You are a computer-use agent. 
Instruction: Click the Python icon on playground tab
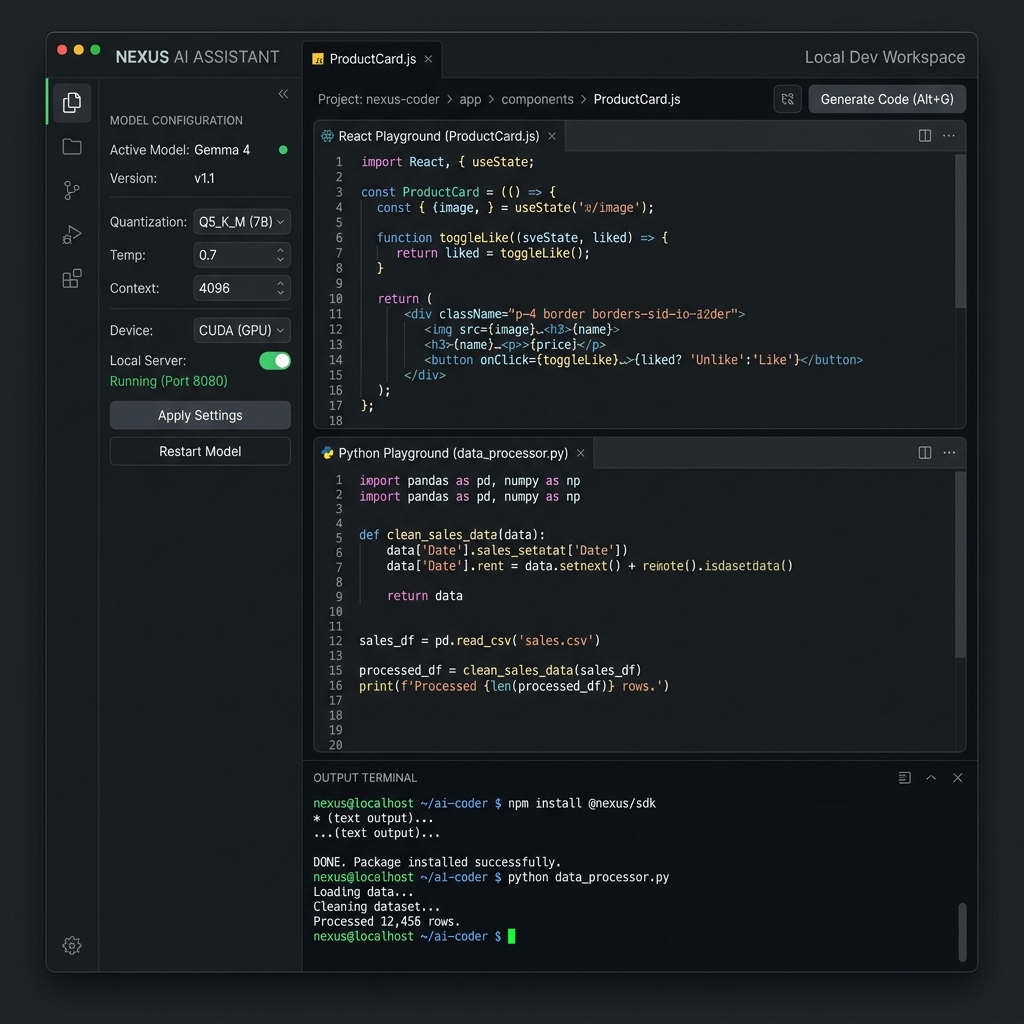(x=327, y=453)
